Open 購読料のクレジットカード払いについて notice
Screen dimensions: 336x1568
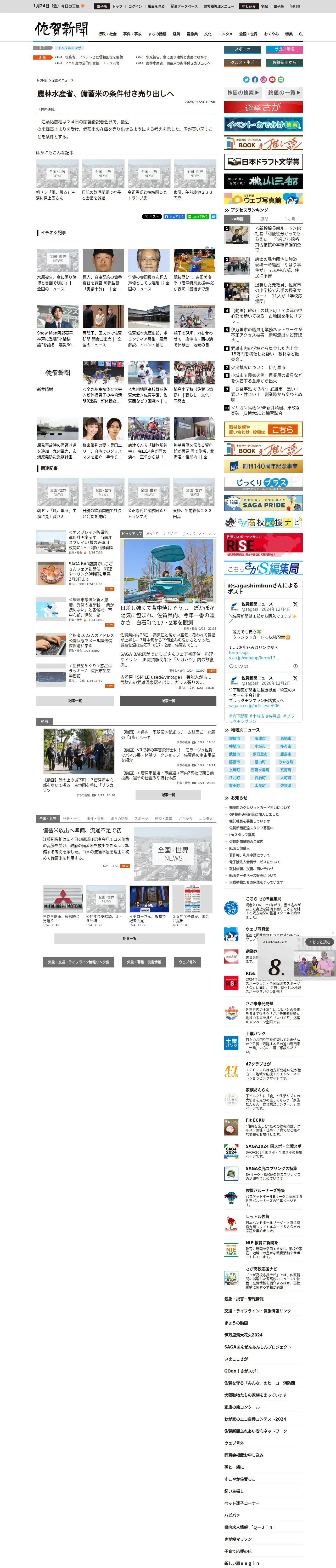[x=260, y=808]
